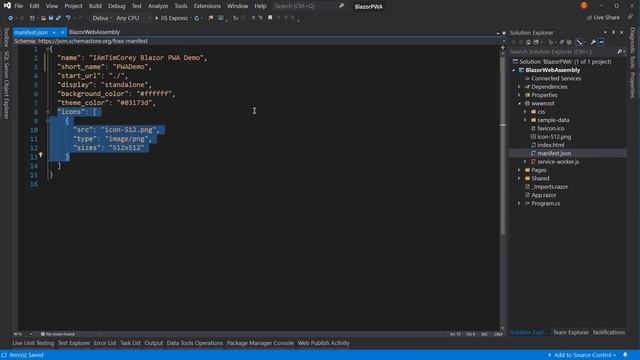Open the Output tab
Image resolution: width=640 pixels, height=360 pixels.
click(153, 343)
